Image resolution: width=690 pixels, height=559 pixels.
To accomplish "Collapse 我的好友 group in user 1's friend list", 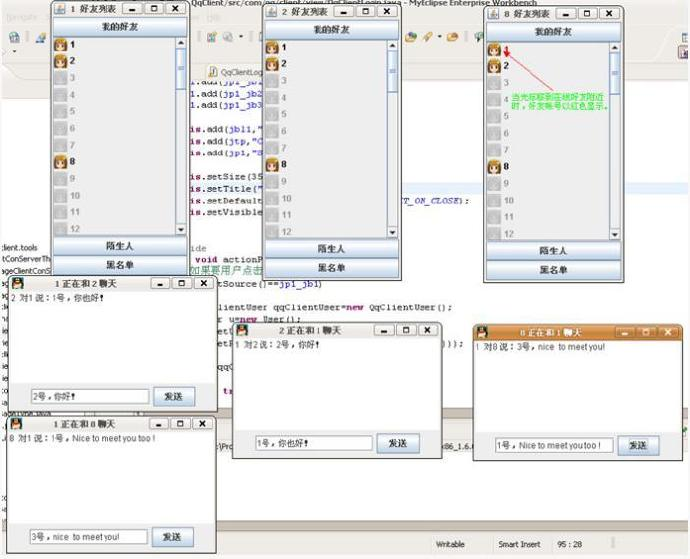I will 118,27.
